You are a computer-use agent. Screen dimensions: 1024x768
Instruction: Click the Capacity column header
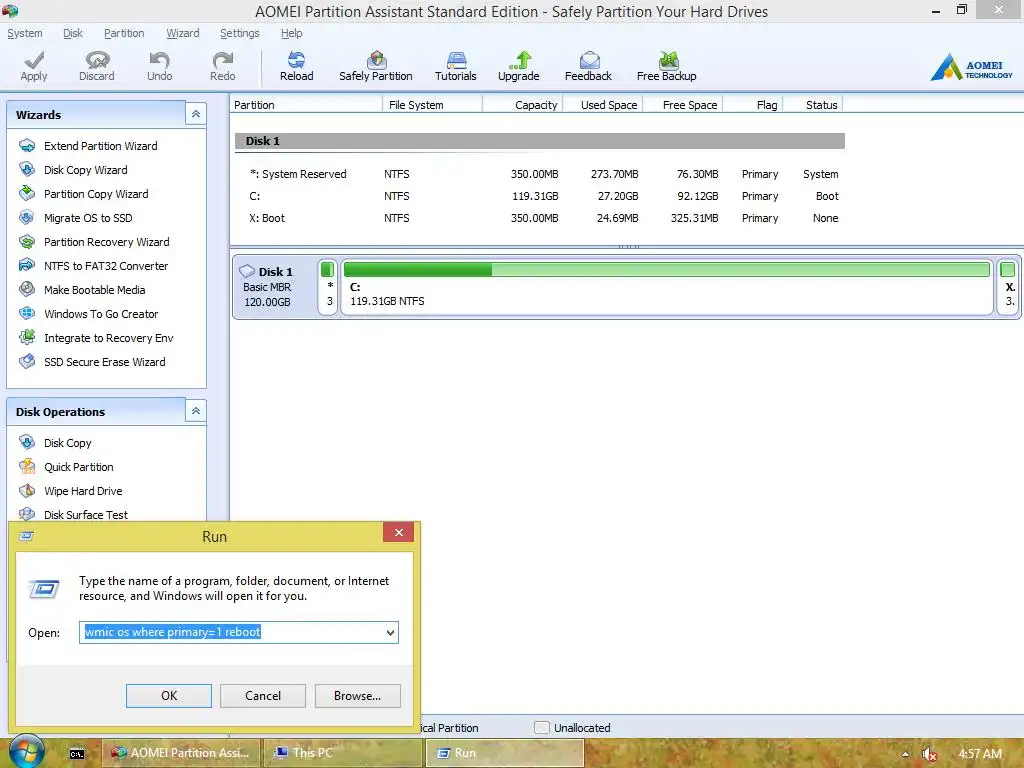[522, 105]
